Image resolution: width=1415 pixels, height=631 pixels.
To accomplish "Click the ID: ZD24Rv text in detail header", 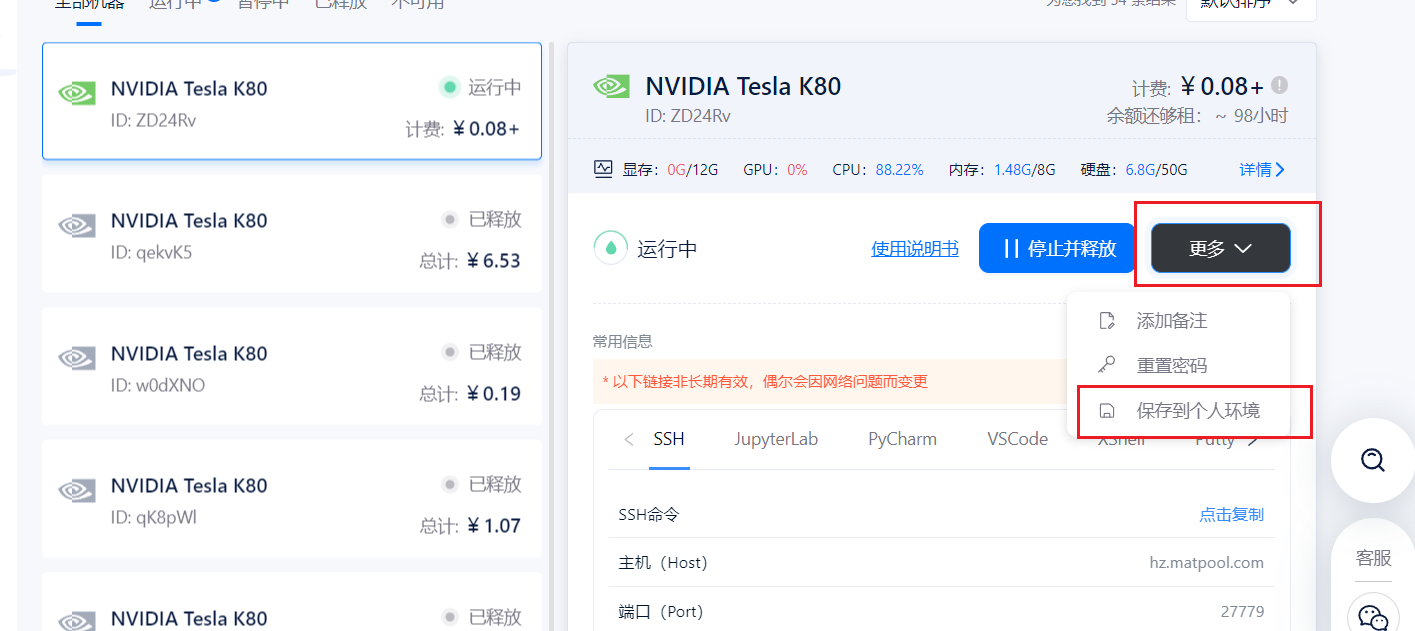I will [688, 116].
